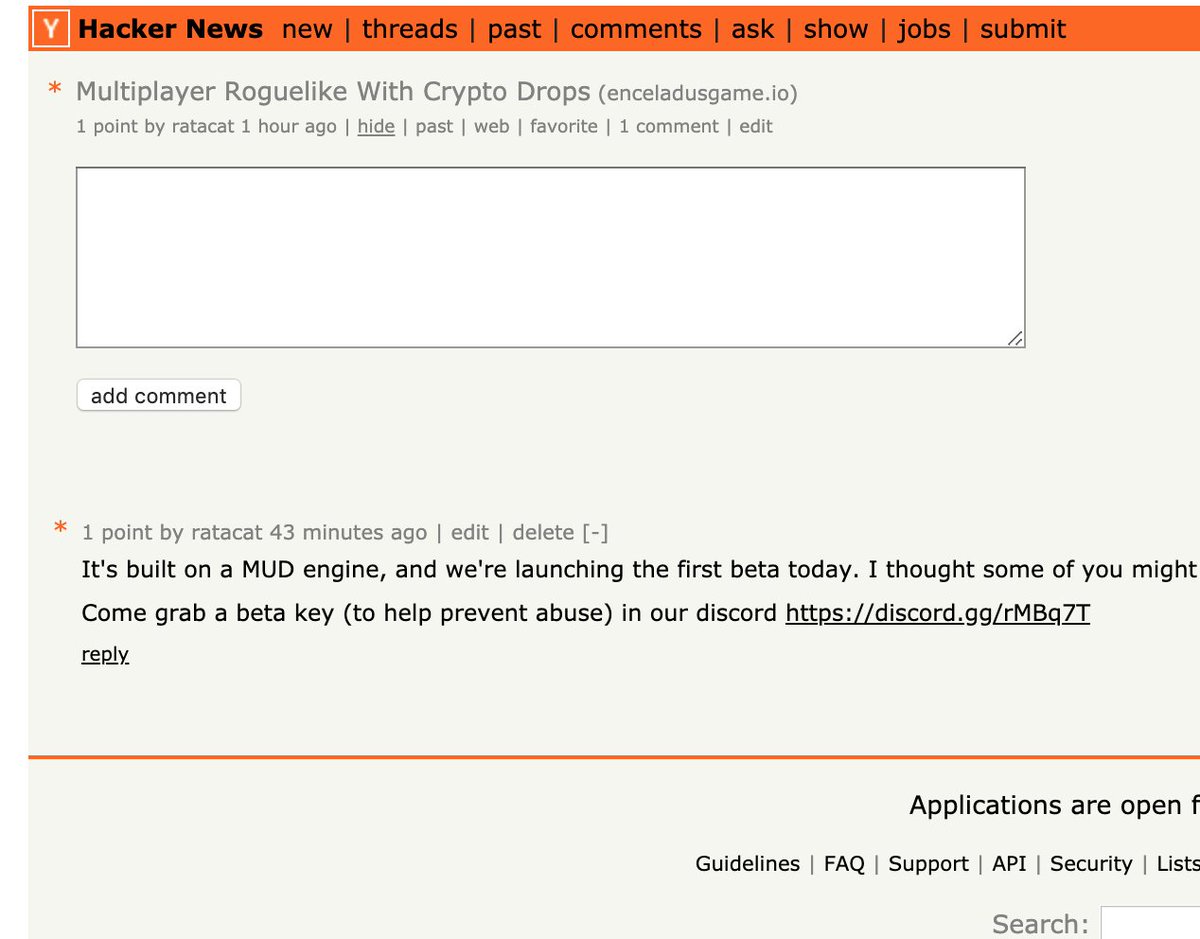
Task: Open ratacat's profile on the comment
Action: pyautogui.click(x=228, y=532)
